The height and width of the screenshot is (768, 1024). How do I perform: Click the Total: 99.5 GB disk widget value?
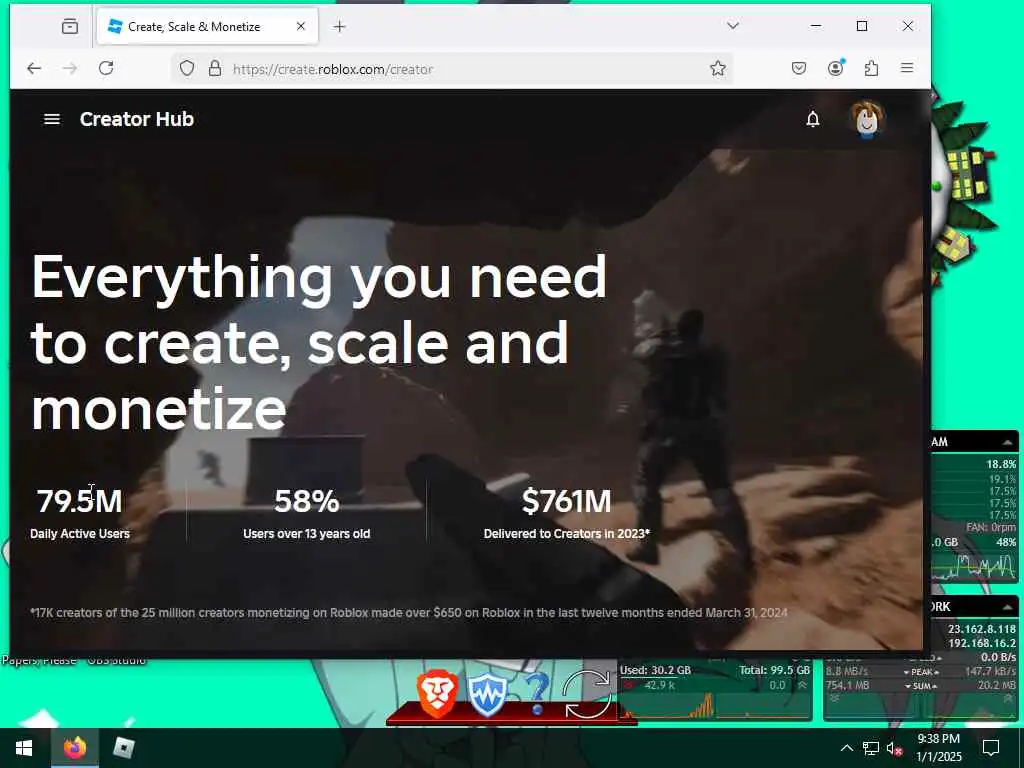point(775,670)
